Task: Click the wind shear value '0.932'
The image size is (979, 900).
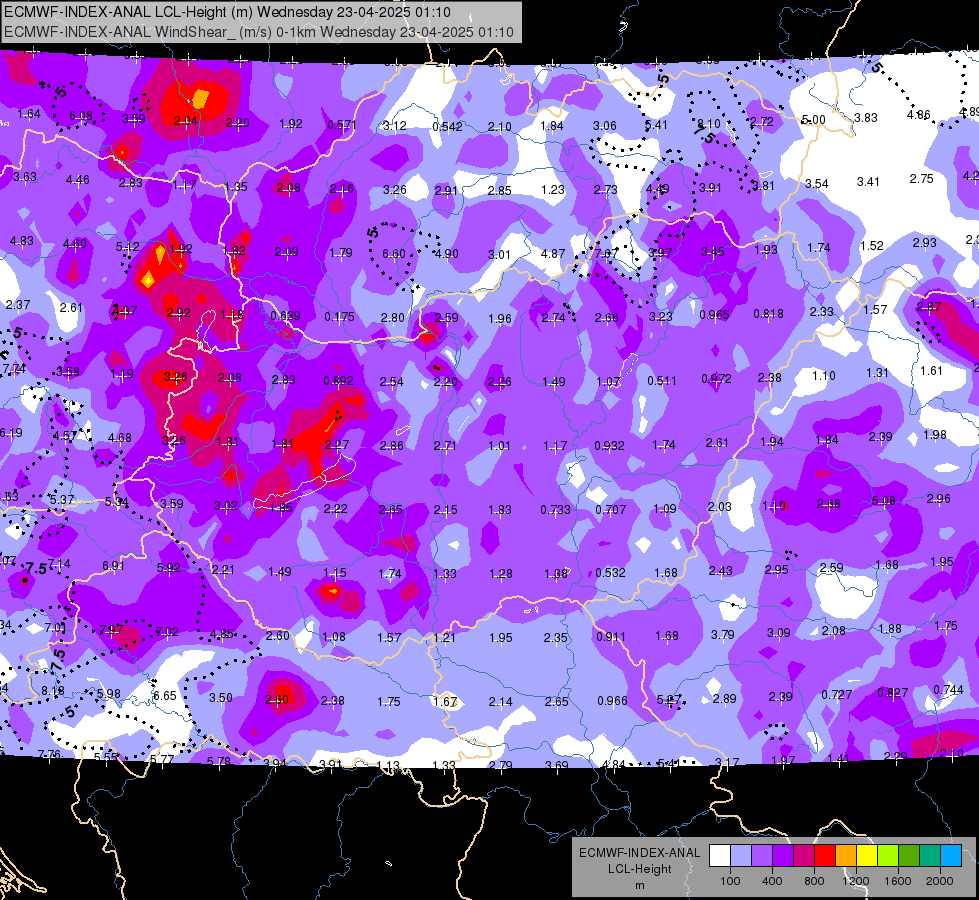Action: pos(609,445)
